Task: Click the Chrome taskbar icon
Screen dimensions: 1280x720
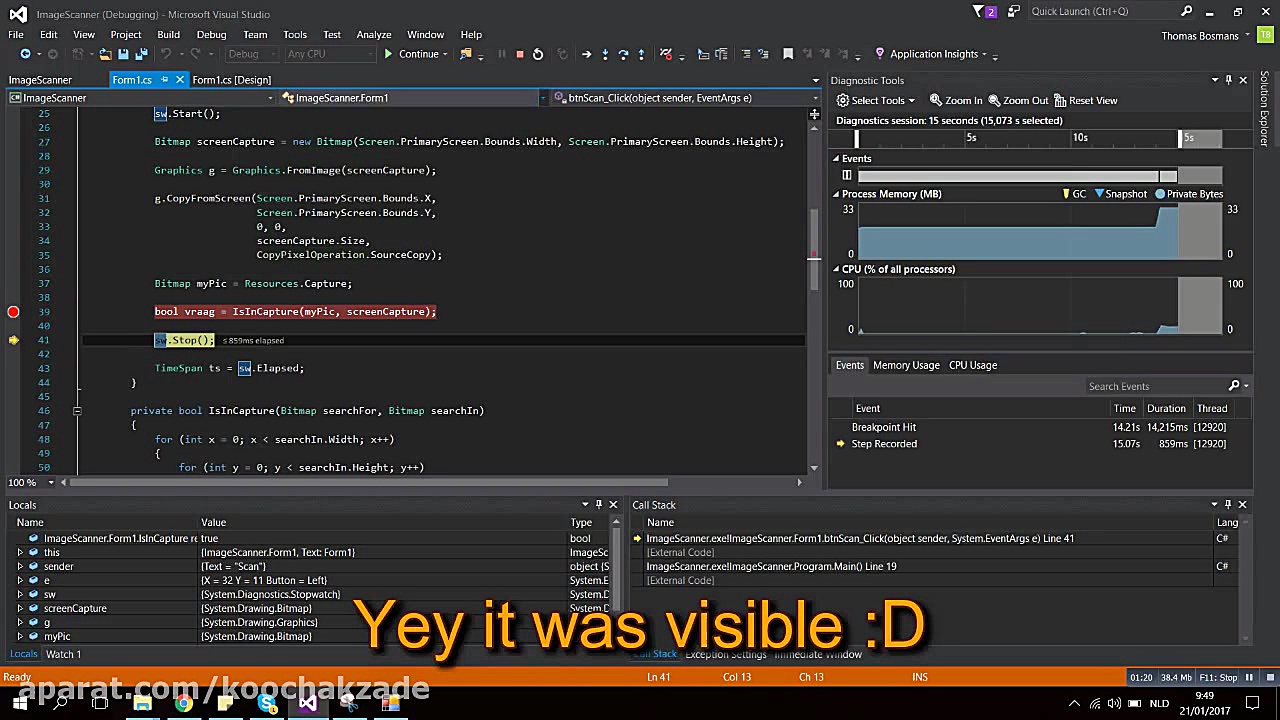Action: [x=184, y=703]
